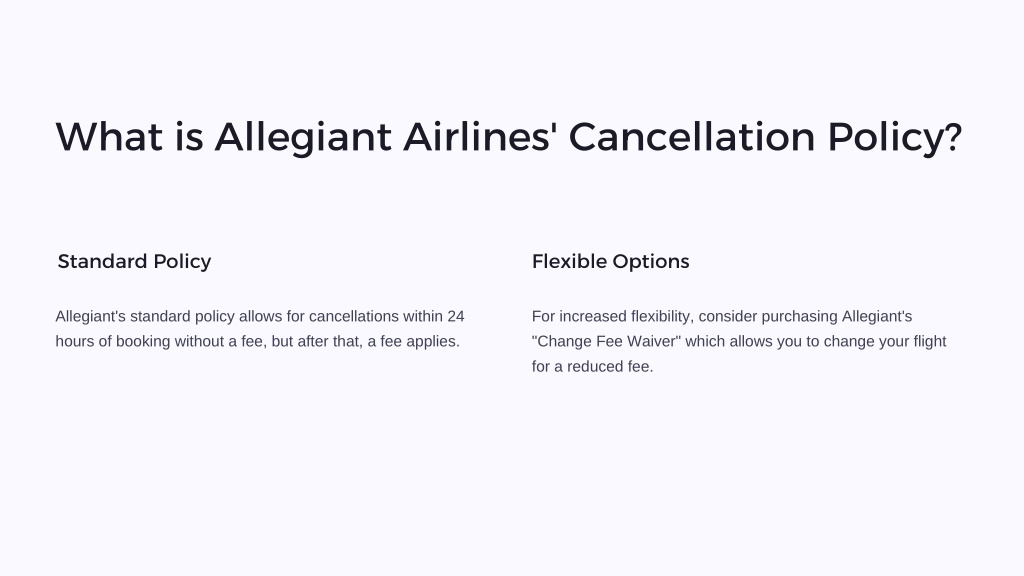Click the quoted "Change Fee Waiver" text

606,342
